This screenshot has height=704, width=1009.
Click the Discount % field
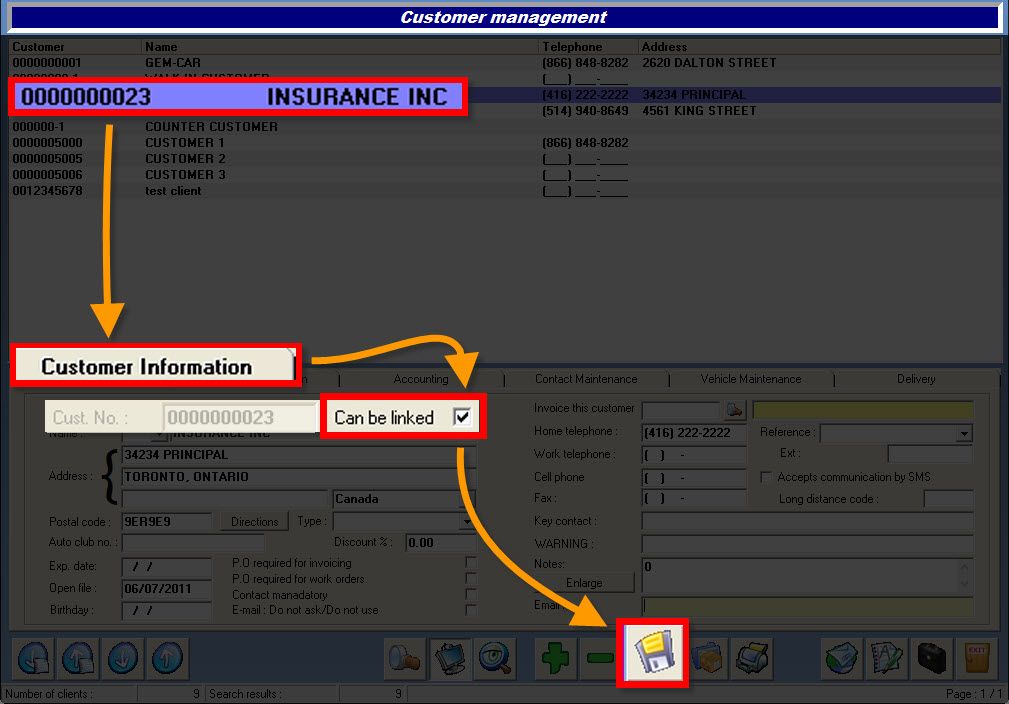[441, 542]
